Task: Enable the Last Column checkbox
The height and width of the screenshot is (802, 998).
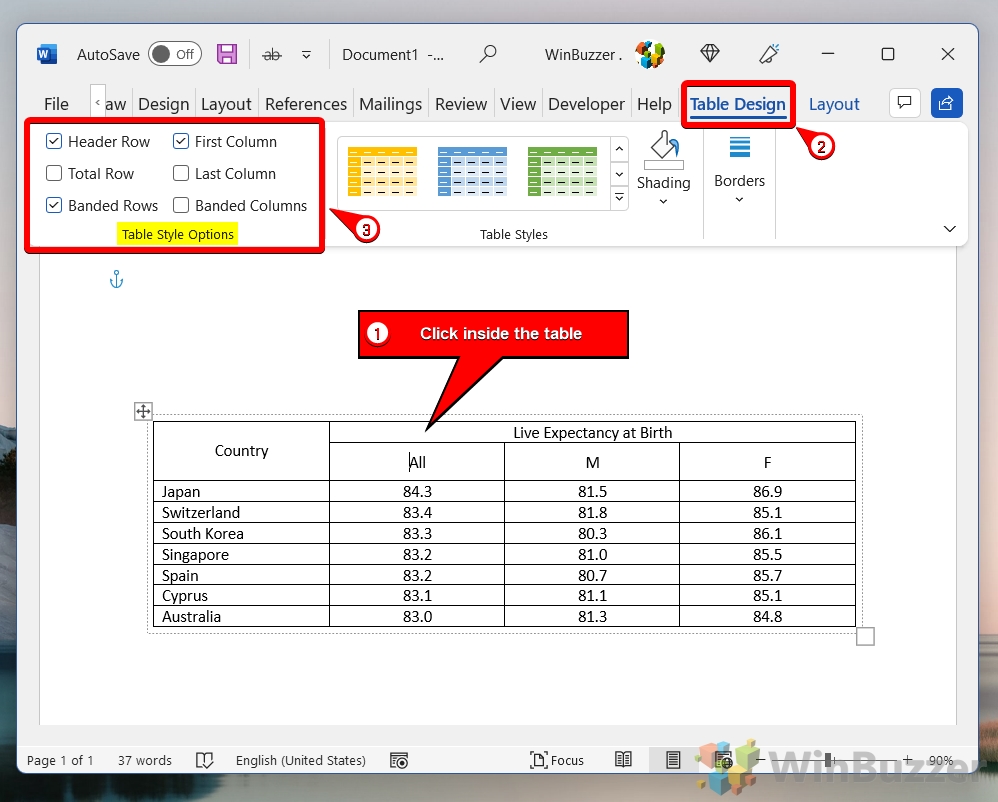Action: point(181,173)
